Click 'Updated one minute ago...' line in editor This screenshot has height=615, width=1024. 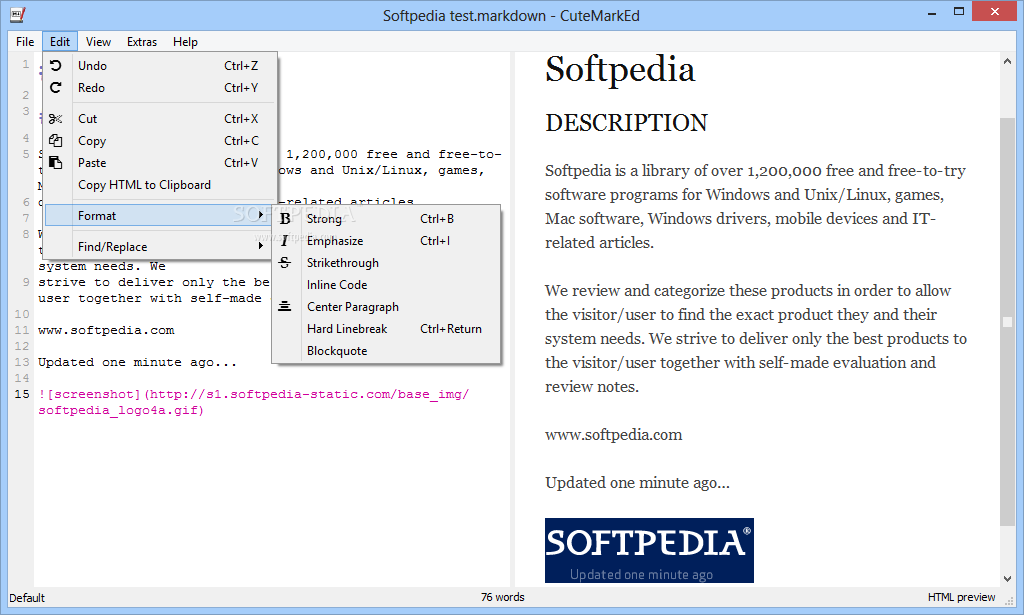[137, 362]
